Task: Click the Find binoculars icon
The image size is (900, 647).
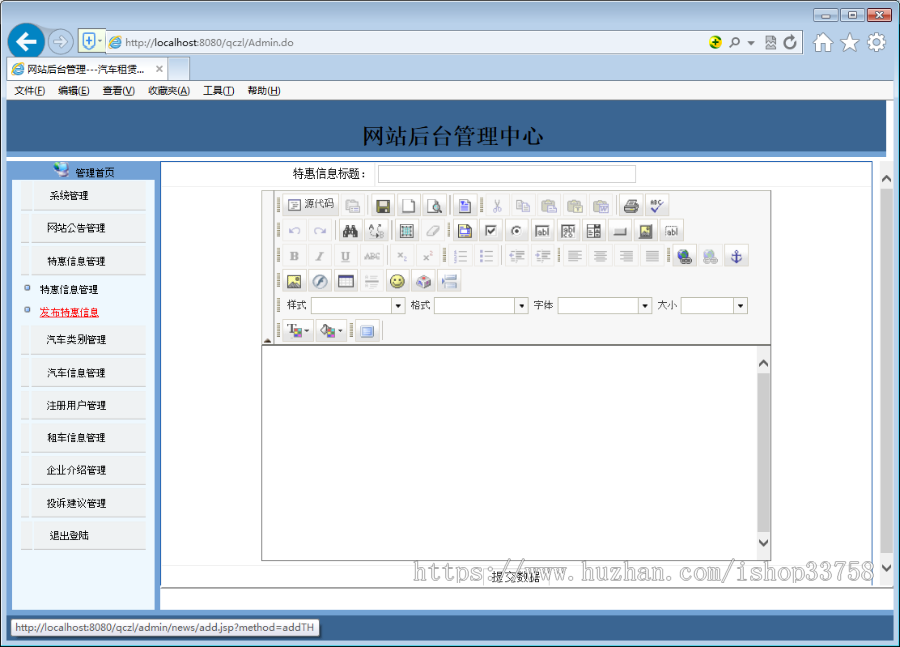Action: click(350, 231)
